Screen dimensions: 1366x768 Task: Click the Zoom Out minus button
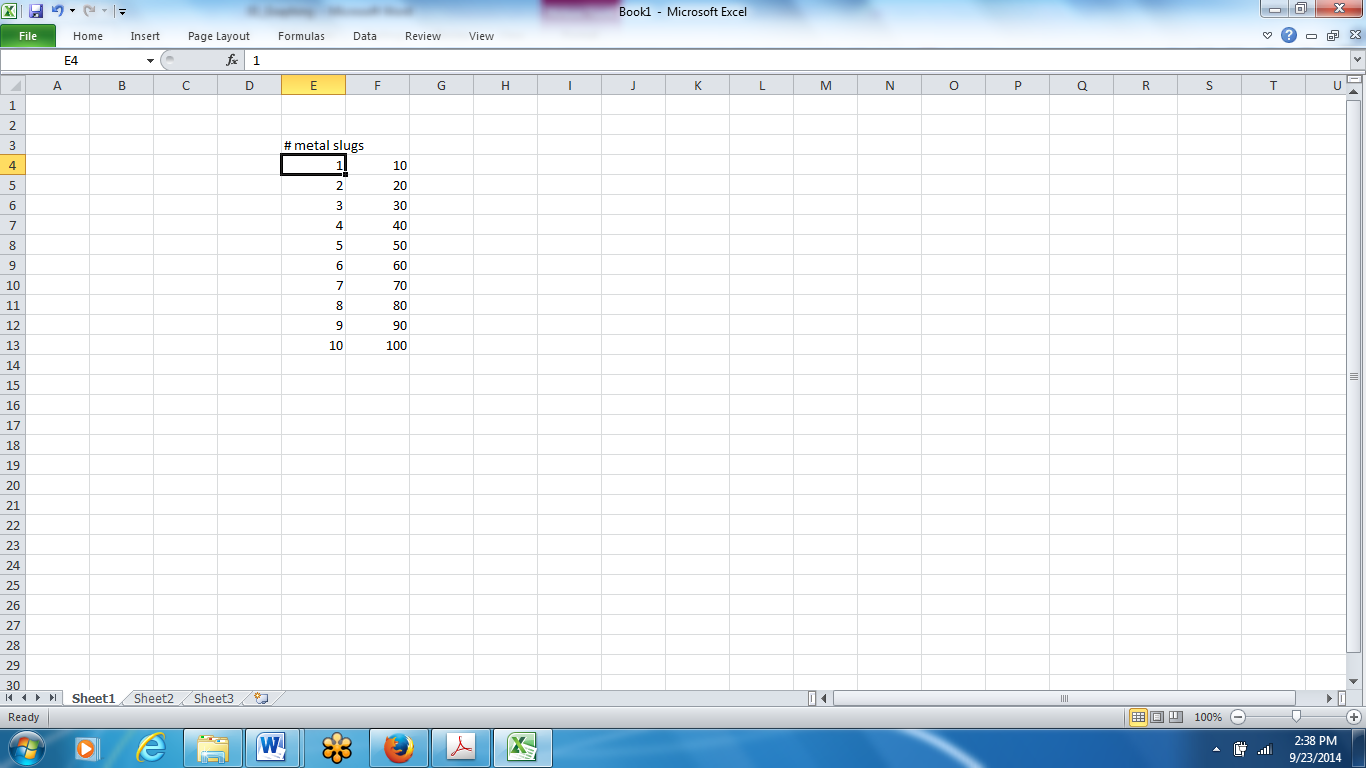1236,717
